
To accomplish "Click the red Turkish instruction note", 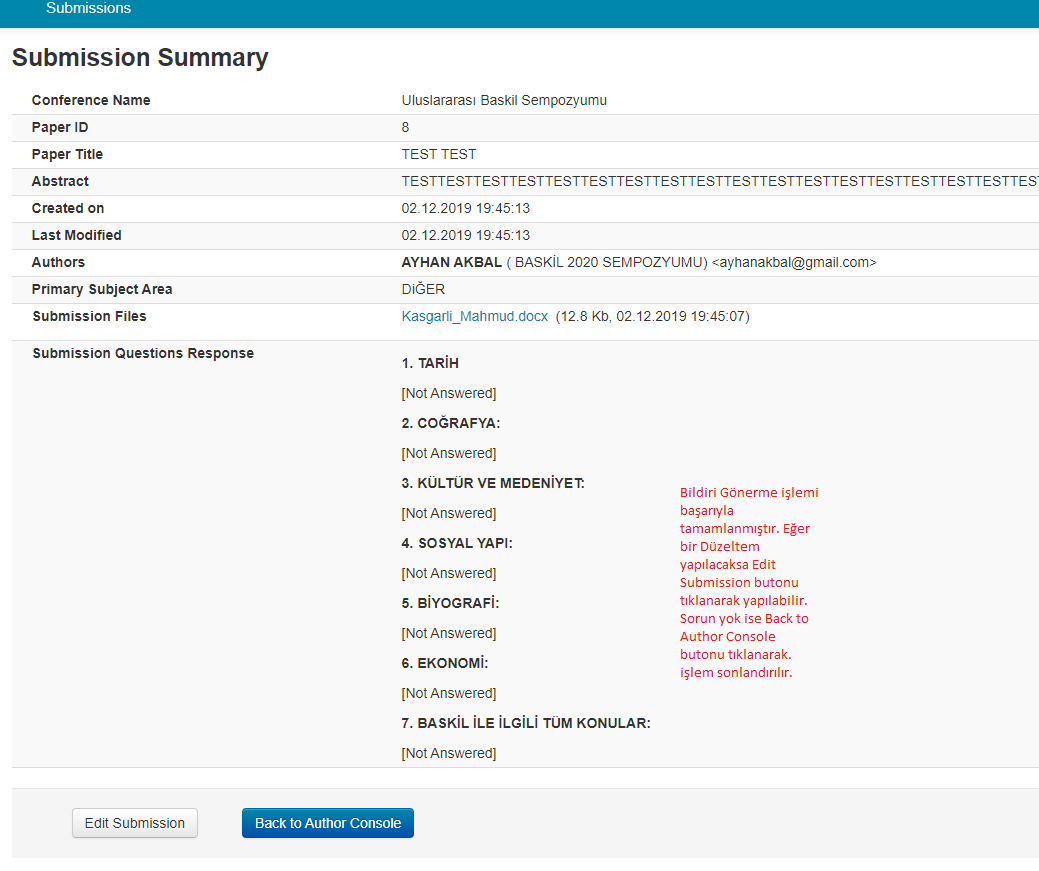I will tap(744, 582).
